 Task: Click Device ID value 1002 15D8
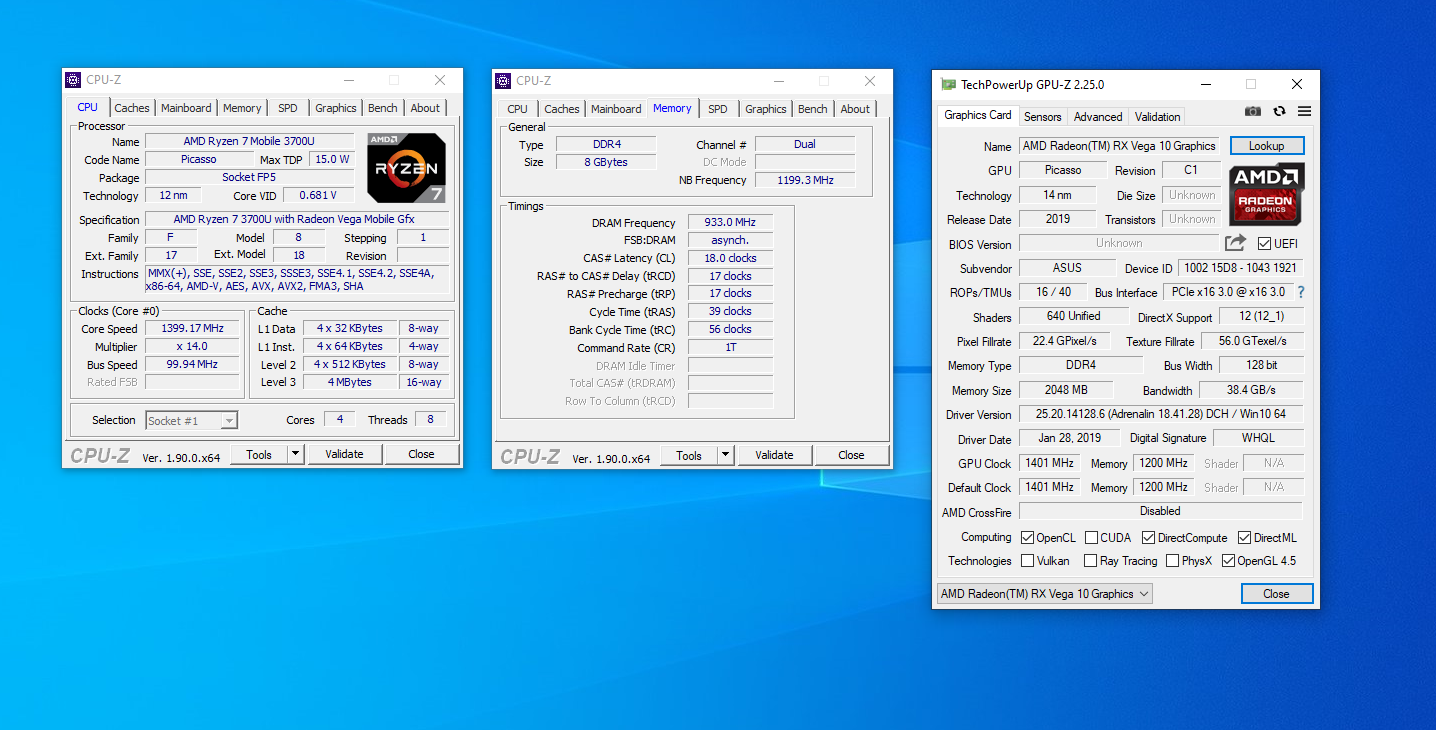click(1239, 268)
